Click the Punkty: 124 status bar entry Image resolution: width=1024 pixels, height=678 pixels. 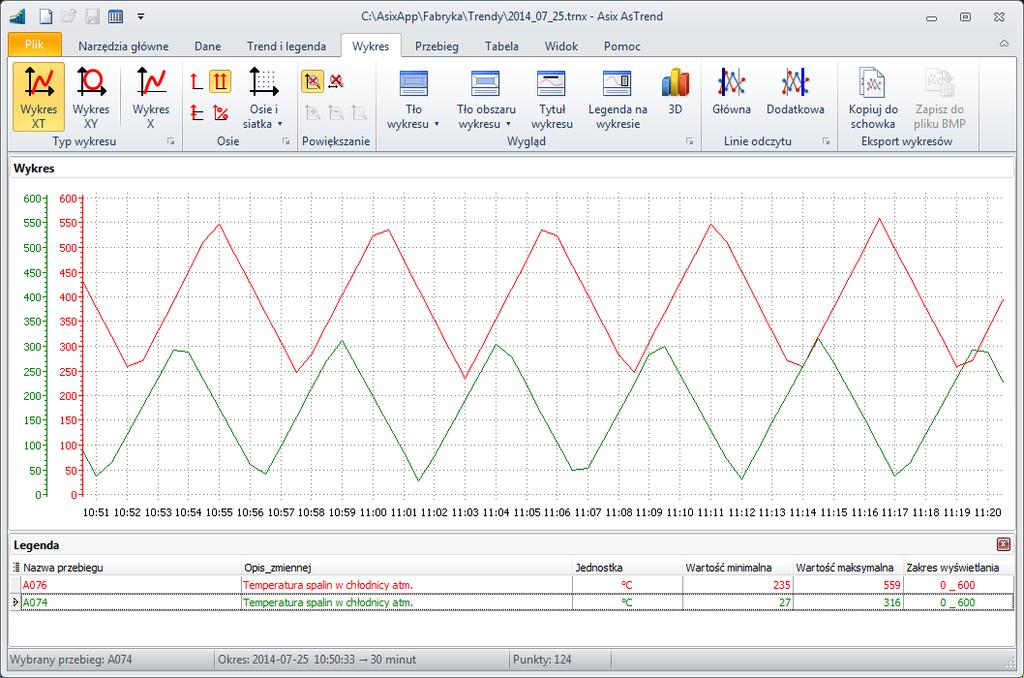(x=542, y=660)
